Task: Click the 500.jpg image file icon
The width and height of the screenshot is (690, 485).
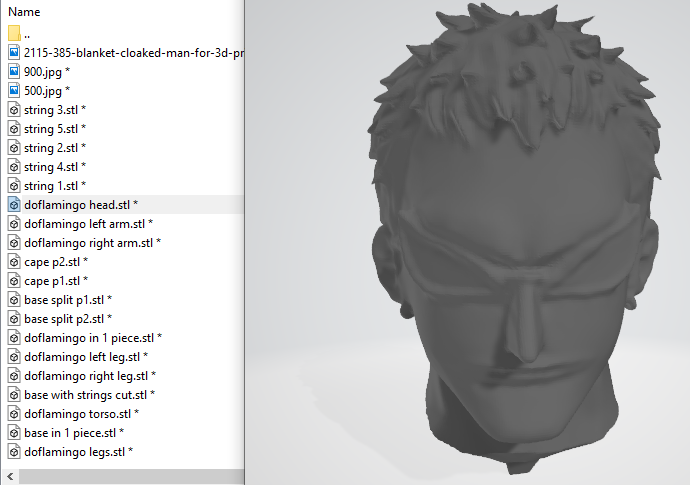Action: pos(14,90)
